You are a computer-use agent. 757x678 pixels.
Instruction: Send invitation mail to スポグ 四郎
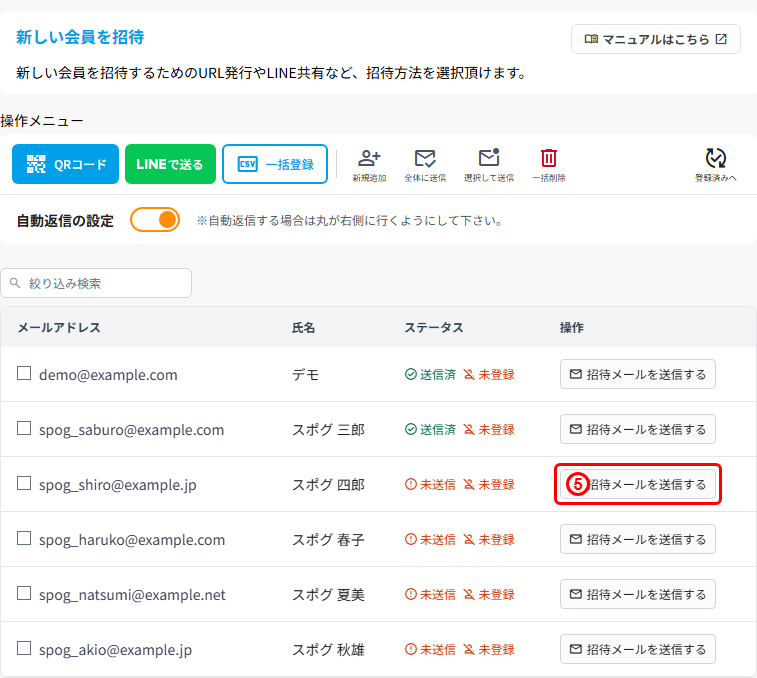638,484
